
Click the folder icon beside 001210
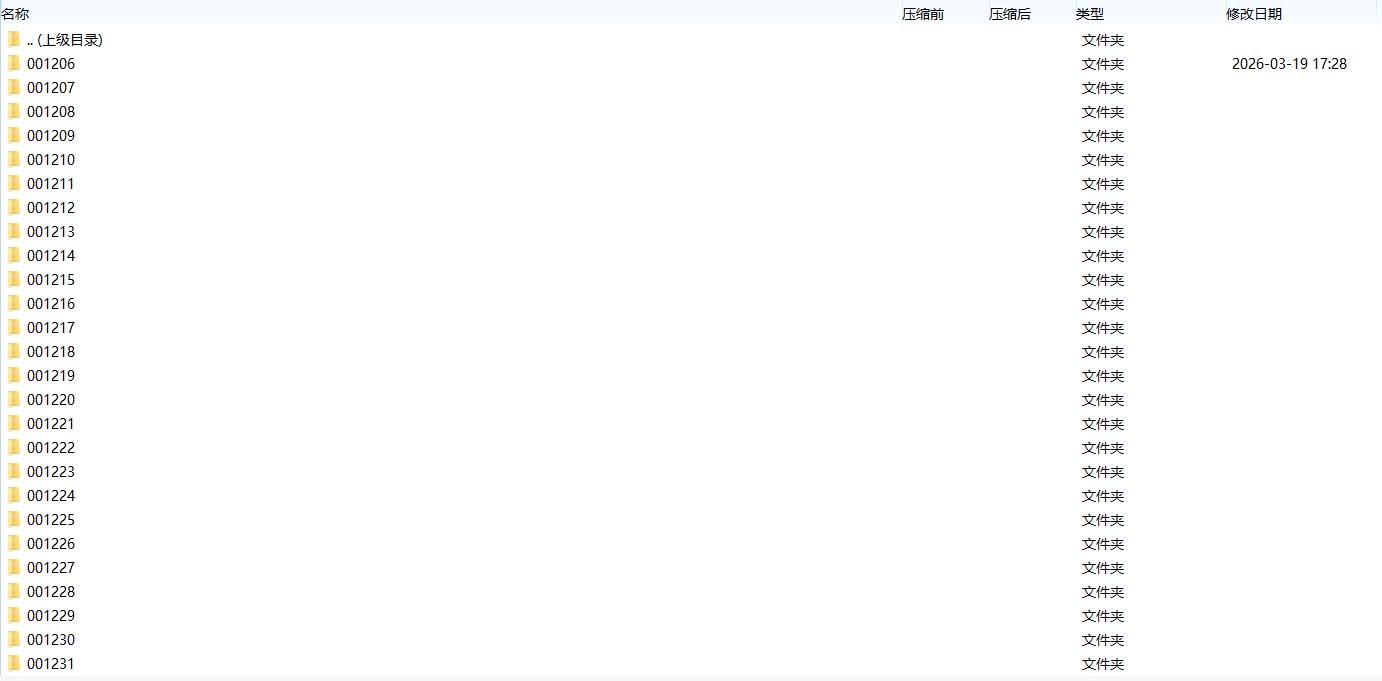[x=14, y=160]
